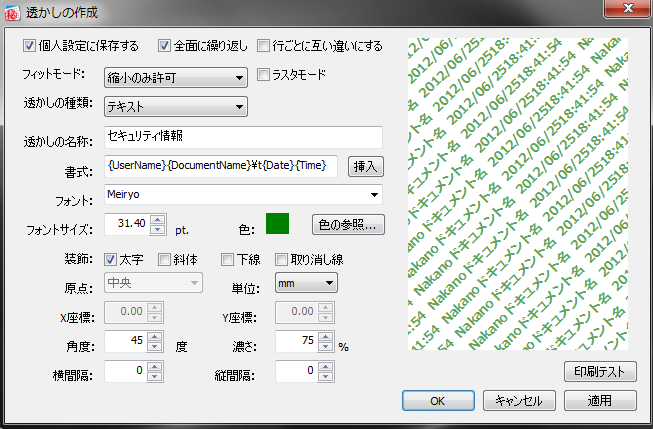Increase フォントサイズ with up arrow
Screen dimensions: 653x429
tap(158, 219)
